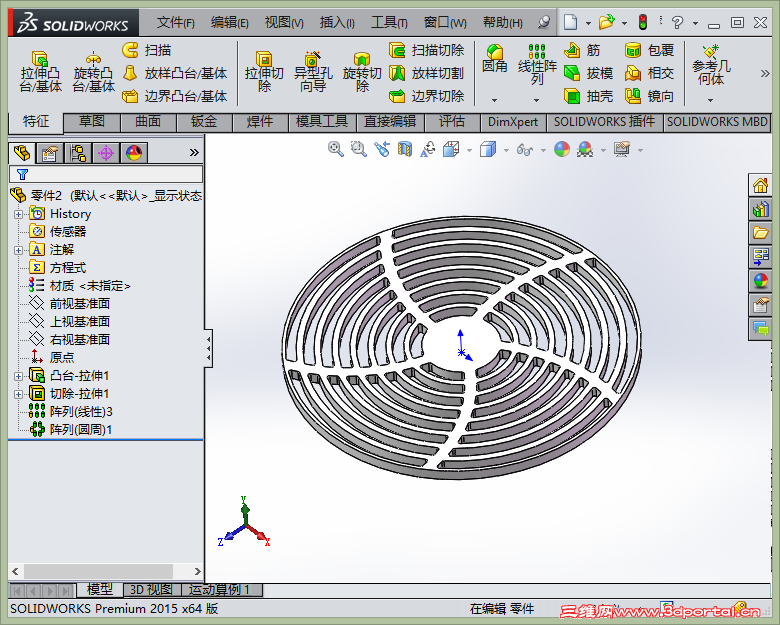The image size is (780, 625).
Task: Click the 放样切割 lofted cut tool
Action: [426, 73]
